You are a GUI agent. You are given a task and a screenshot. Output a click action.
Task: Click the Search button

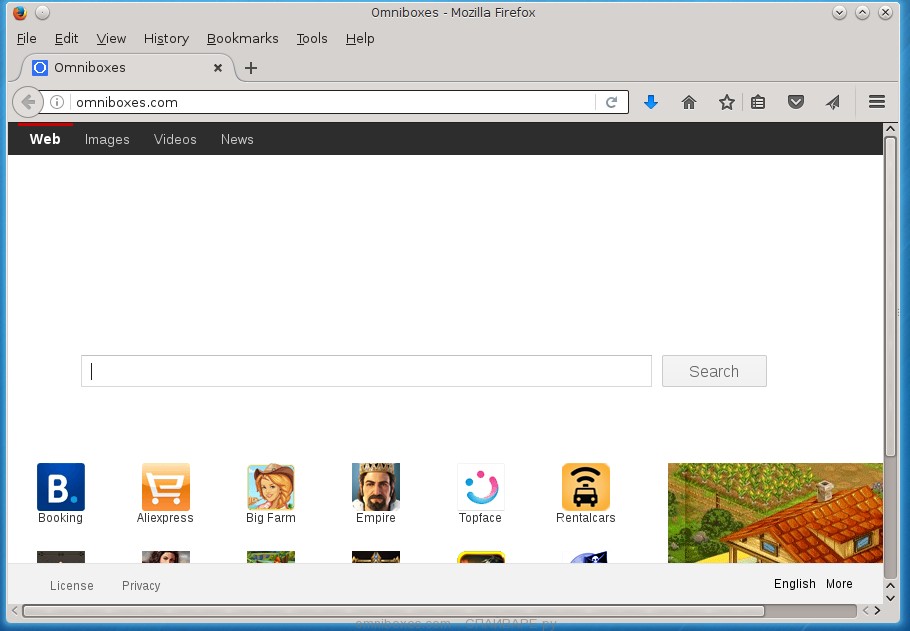click(x=713, y=371)
